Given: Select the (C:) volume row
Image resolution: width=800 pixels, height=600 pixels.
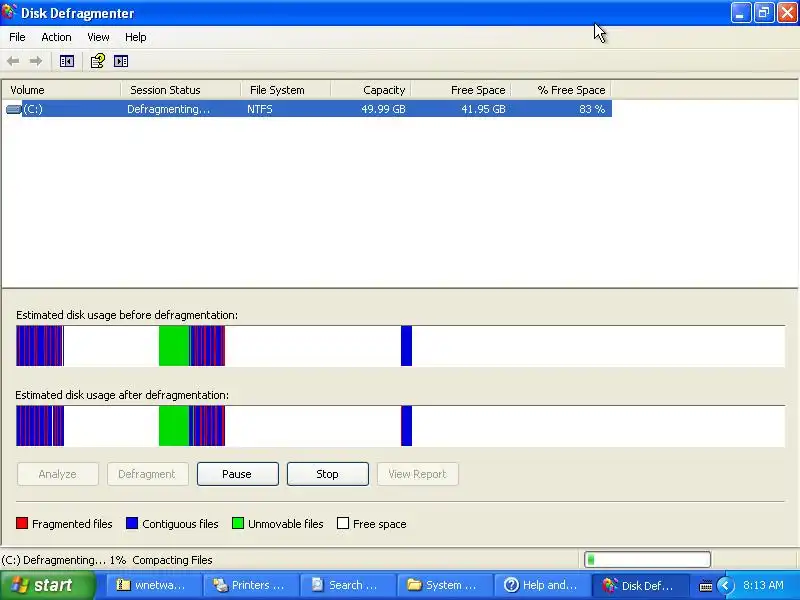Looking at the screenshot, I should [x=307, y=109].
